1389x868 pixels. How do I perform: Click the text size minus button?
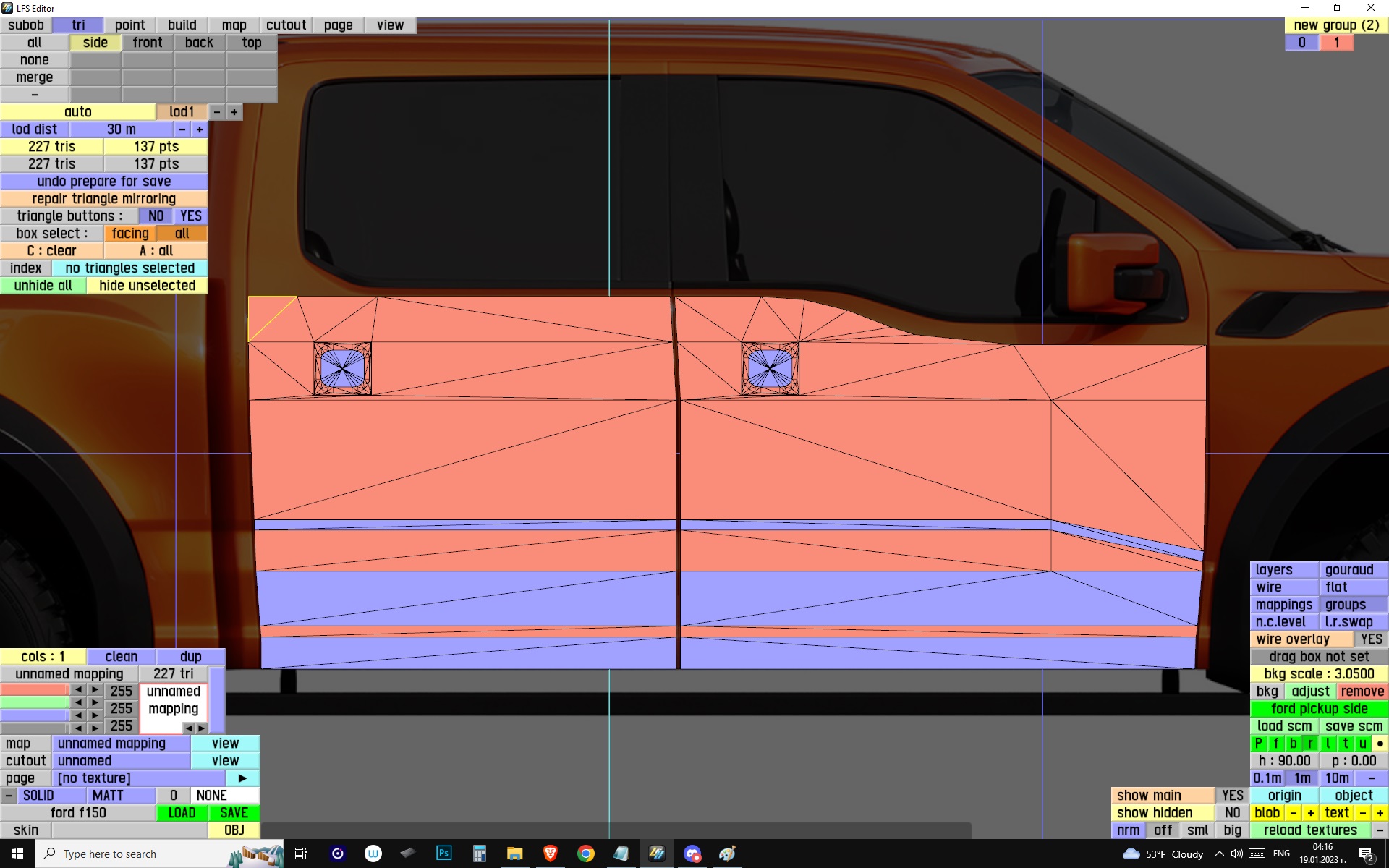click(x=1362, y=813)
